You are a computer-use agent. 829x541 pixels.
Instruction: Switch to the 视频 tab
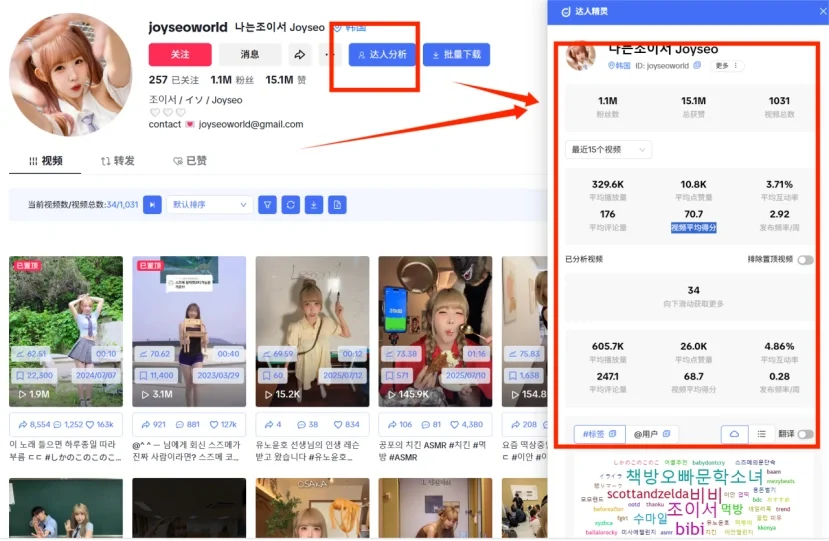tap(45, 161)
